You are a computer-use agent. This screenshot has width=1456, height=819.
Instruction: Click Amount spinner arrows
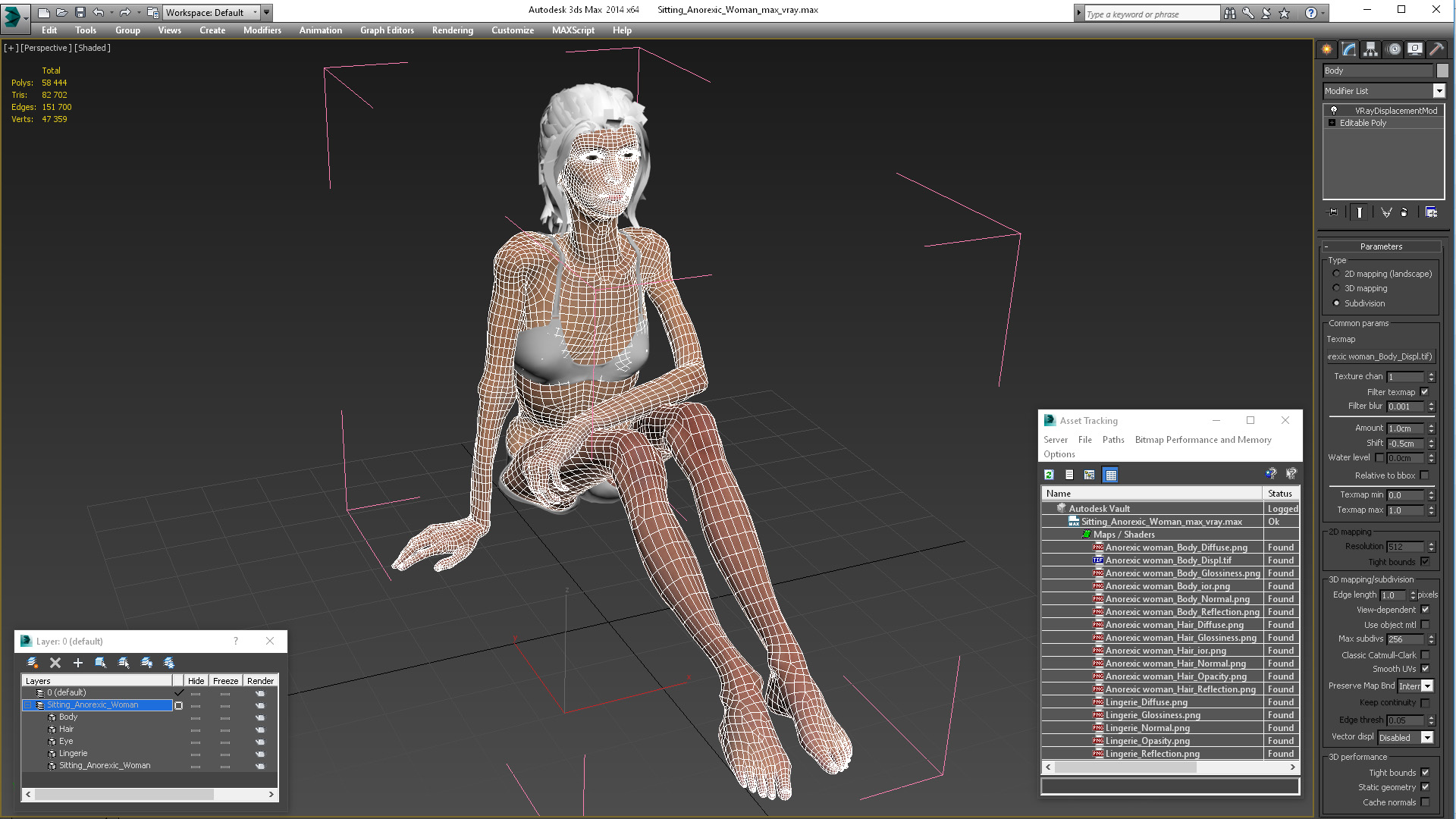(x=1431, y=428)
